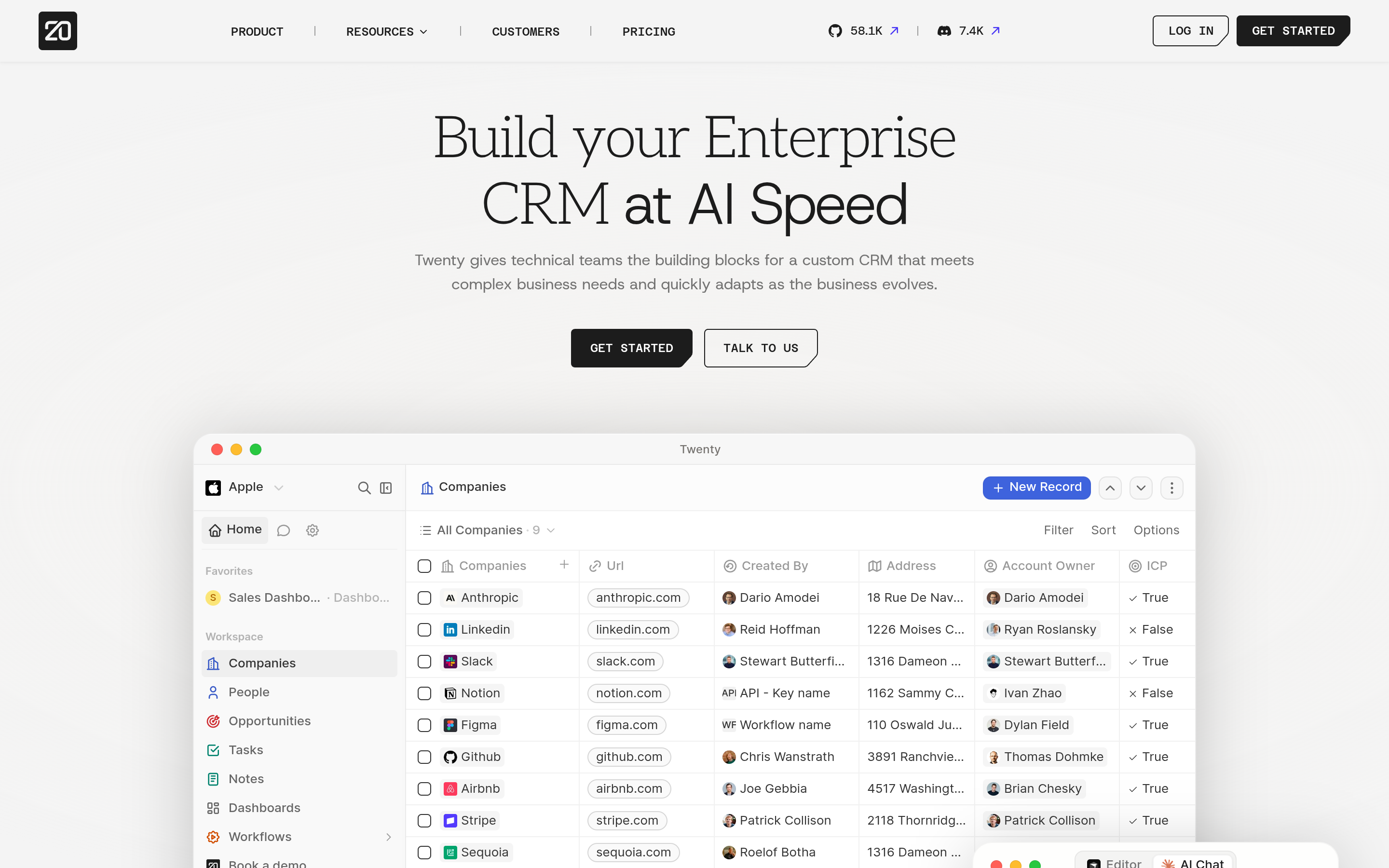
Task: Open the Discord 7.4K link
Action: (x=969, y=31)
